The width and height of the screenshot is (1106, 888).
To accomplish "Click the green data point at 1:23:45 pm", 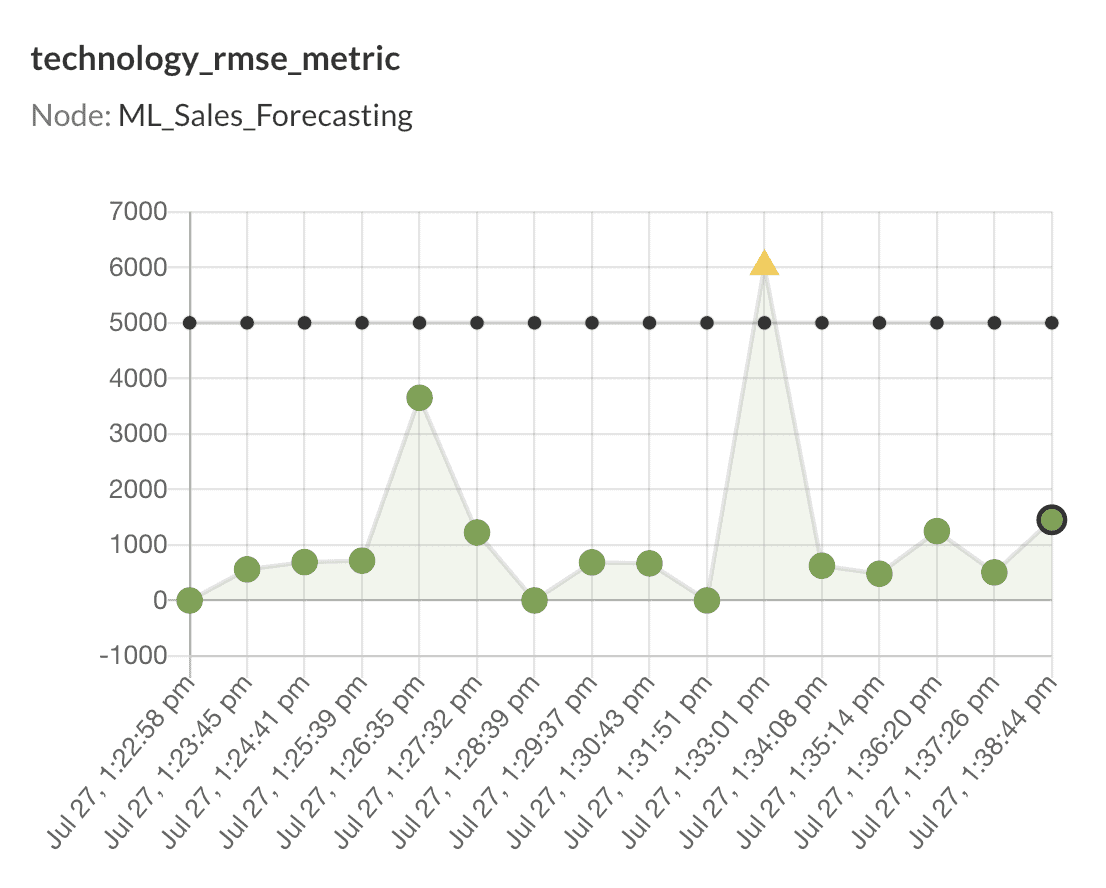I will 247,569.
